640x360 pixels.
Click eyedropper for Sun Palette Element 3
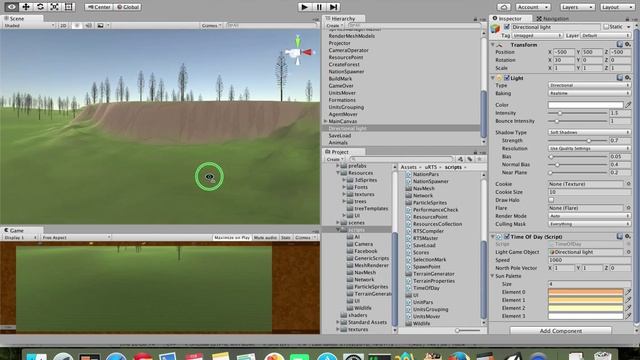tap(628, 316)
